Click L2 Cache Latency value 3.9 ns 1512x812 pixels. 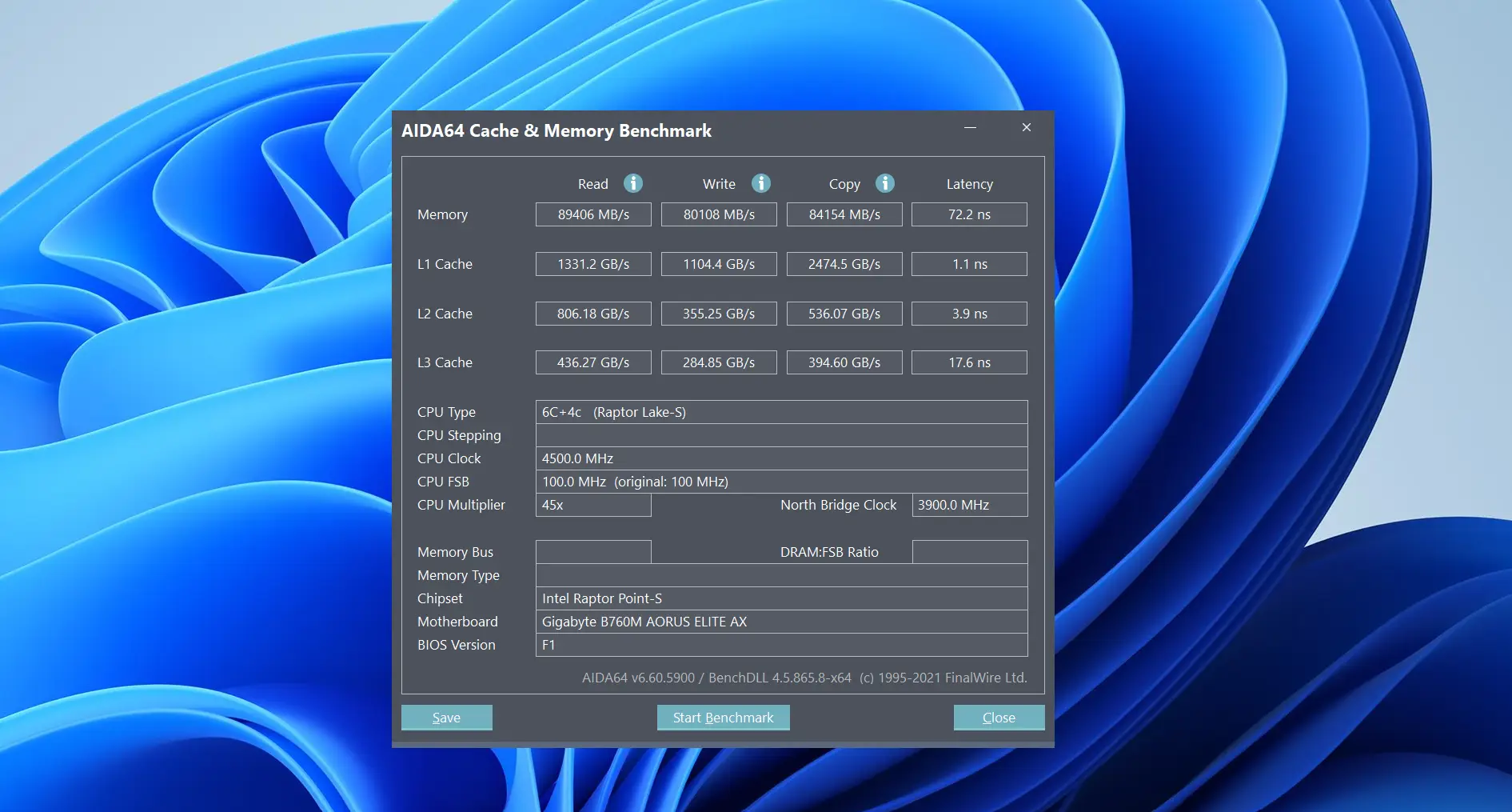969,314
